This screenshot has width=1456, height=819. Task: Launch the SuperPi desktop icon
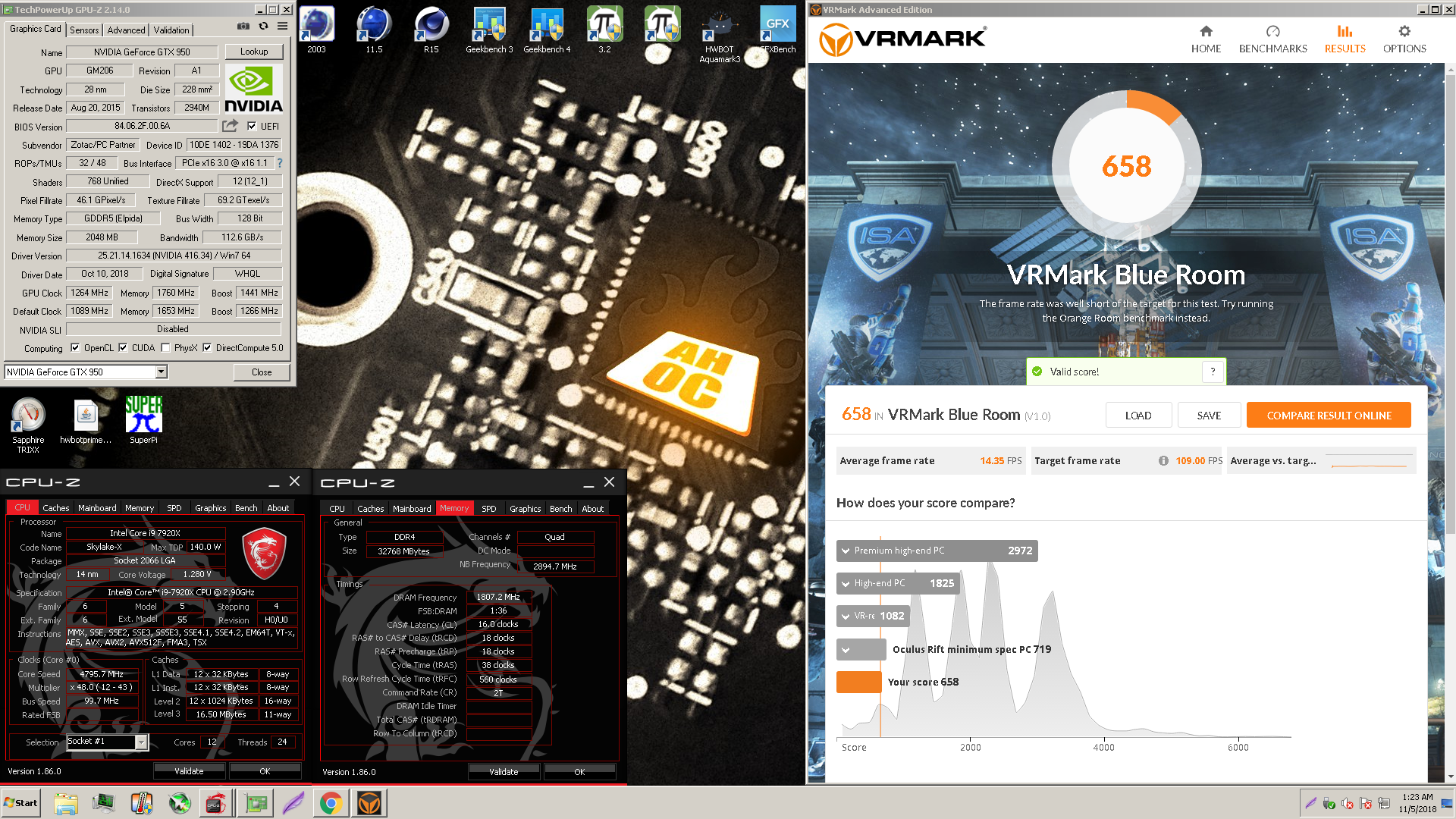click(x=143, y=421)
